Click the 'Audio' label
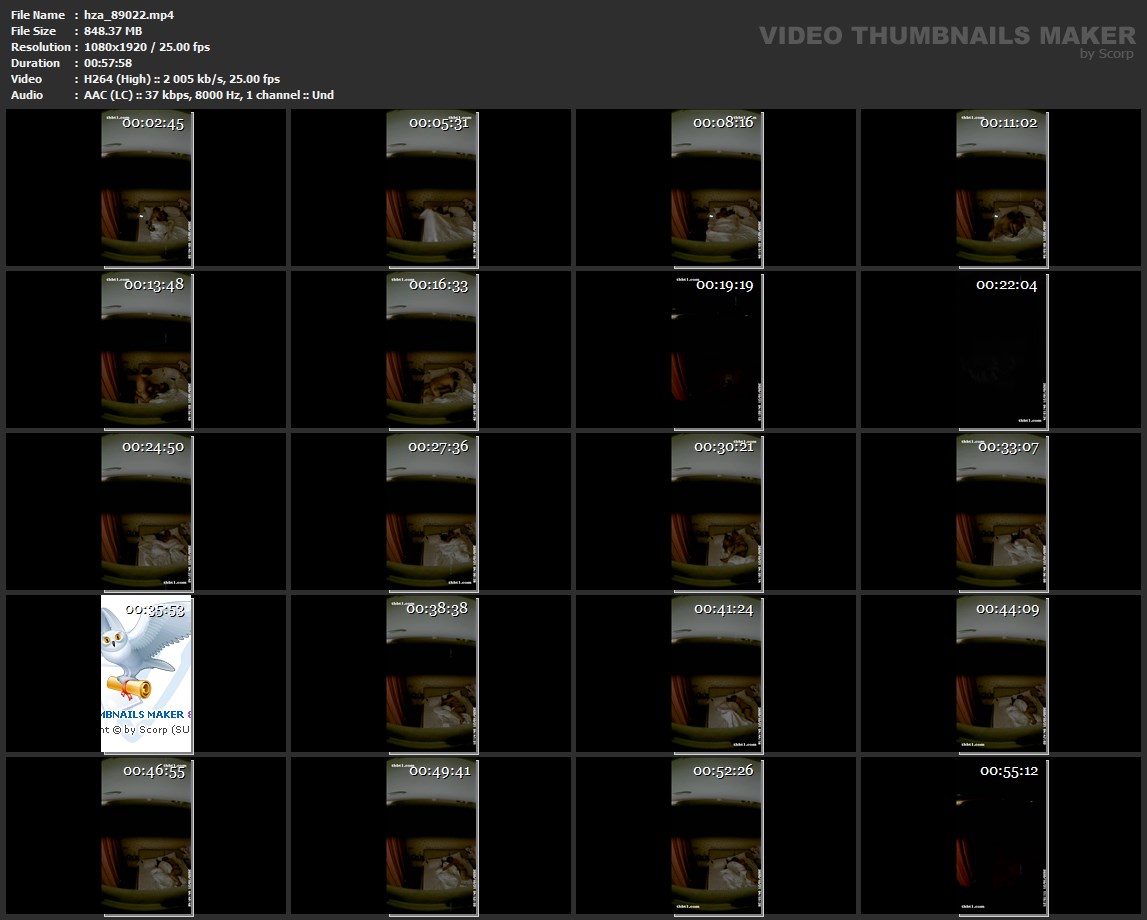1147x920 pixels. (x=27, y=95)
